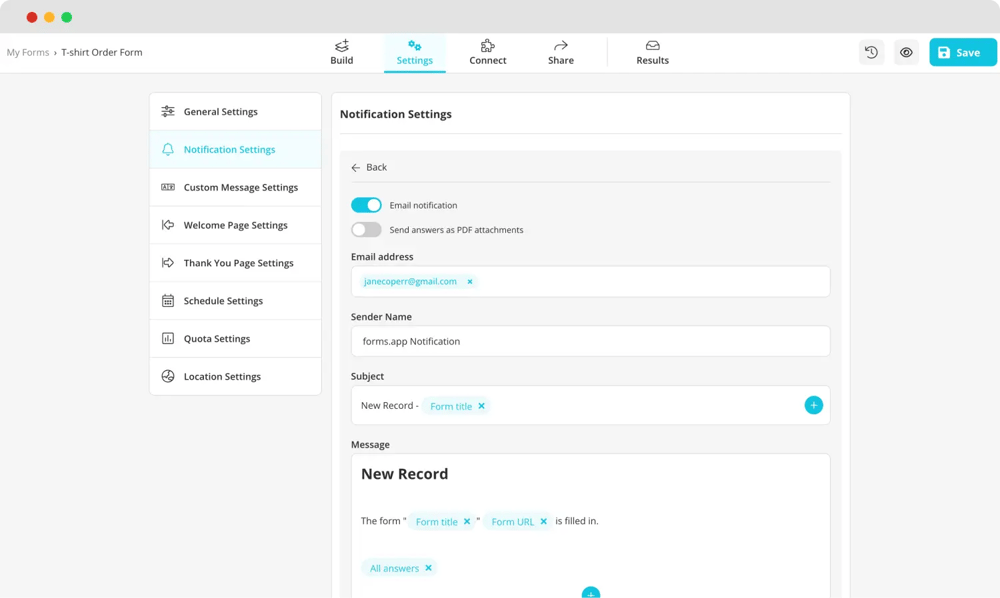The width and height of the screenshot is (1000, 598).
Task: Navigate to My Forms breadcrumb
Action: pyautogui.click(x=28, y=53)
